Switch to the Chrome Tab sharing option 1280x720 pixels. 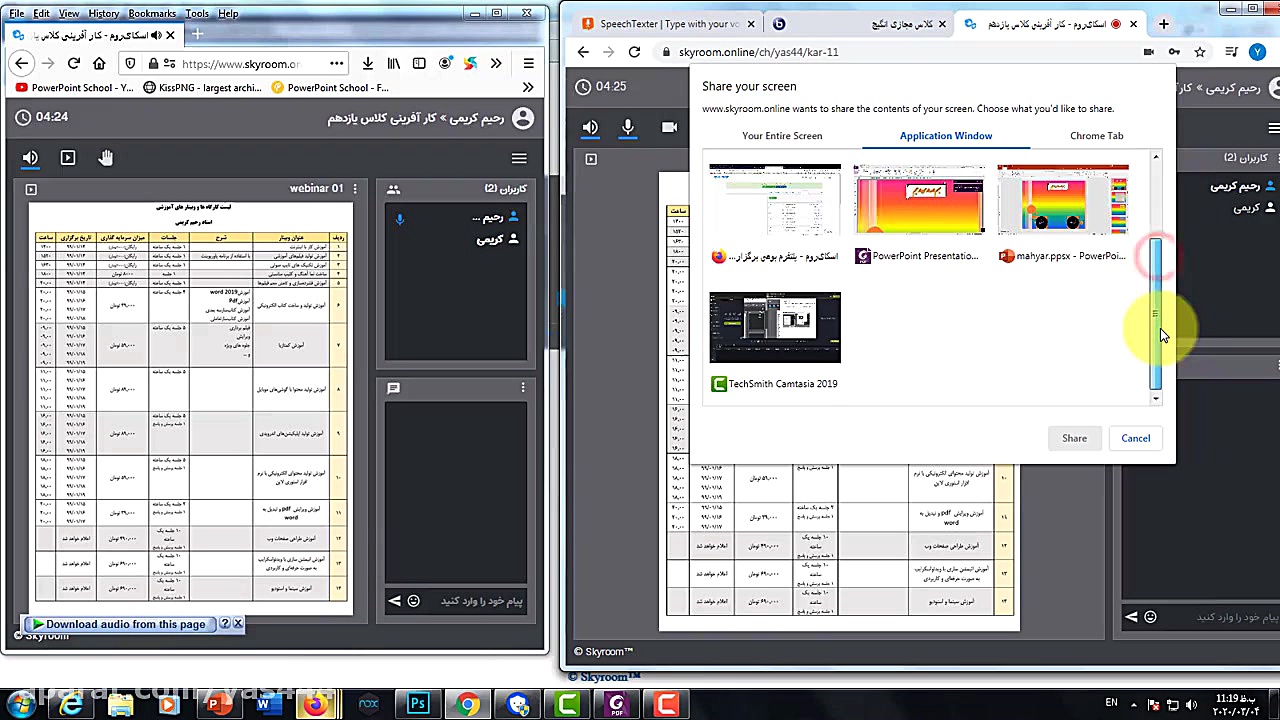(1096, 135)
